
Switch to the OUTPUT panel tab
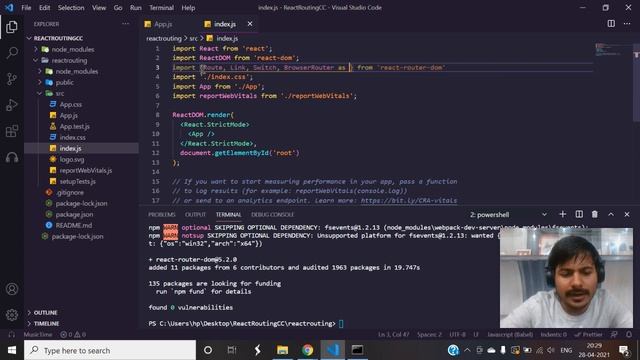pos(195,215)
